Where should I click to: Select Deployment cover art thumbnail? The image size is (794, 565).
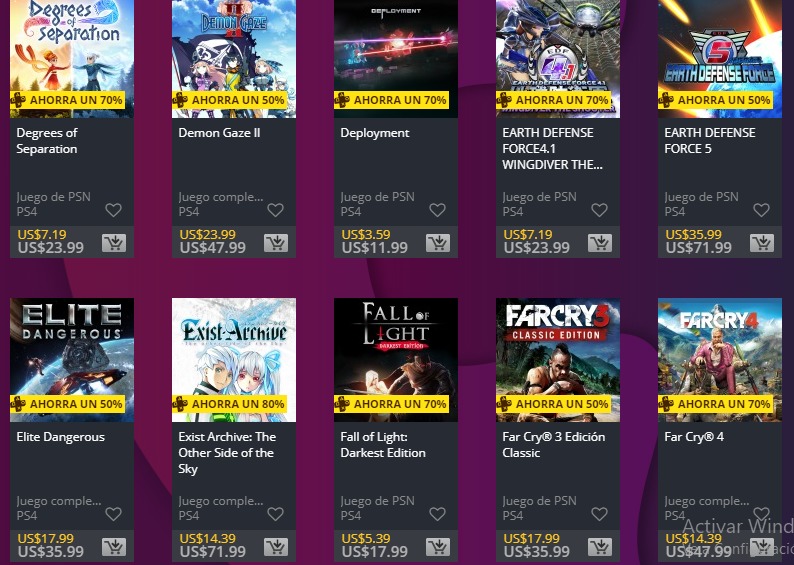(x=396, y=59)
